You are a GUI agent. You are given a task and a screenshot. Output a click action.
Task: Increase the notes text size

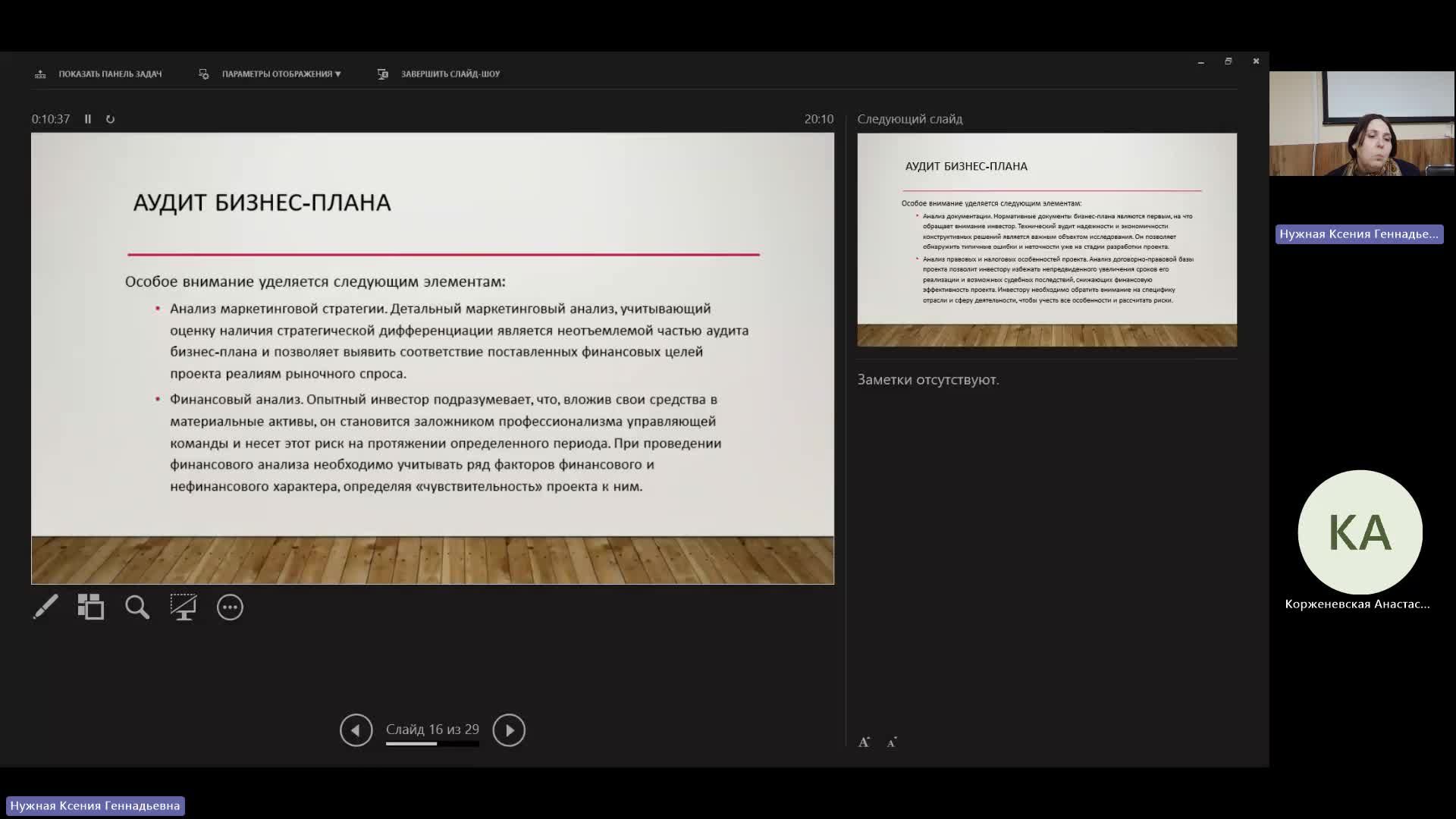tap(864, 742)
